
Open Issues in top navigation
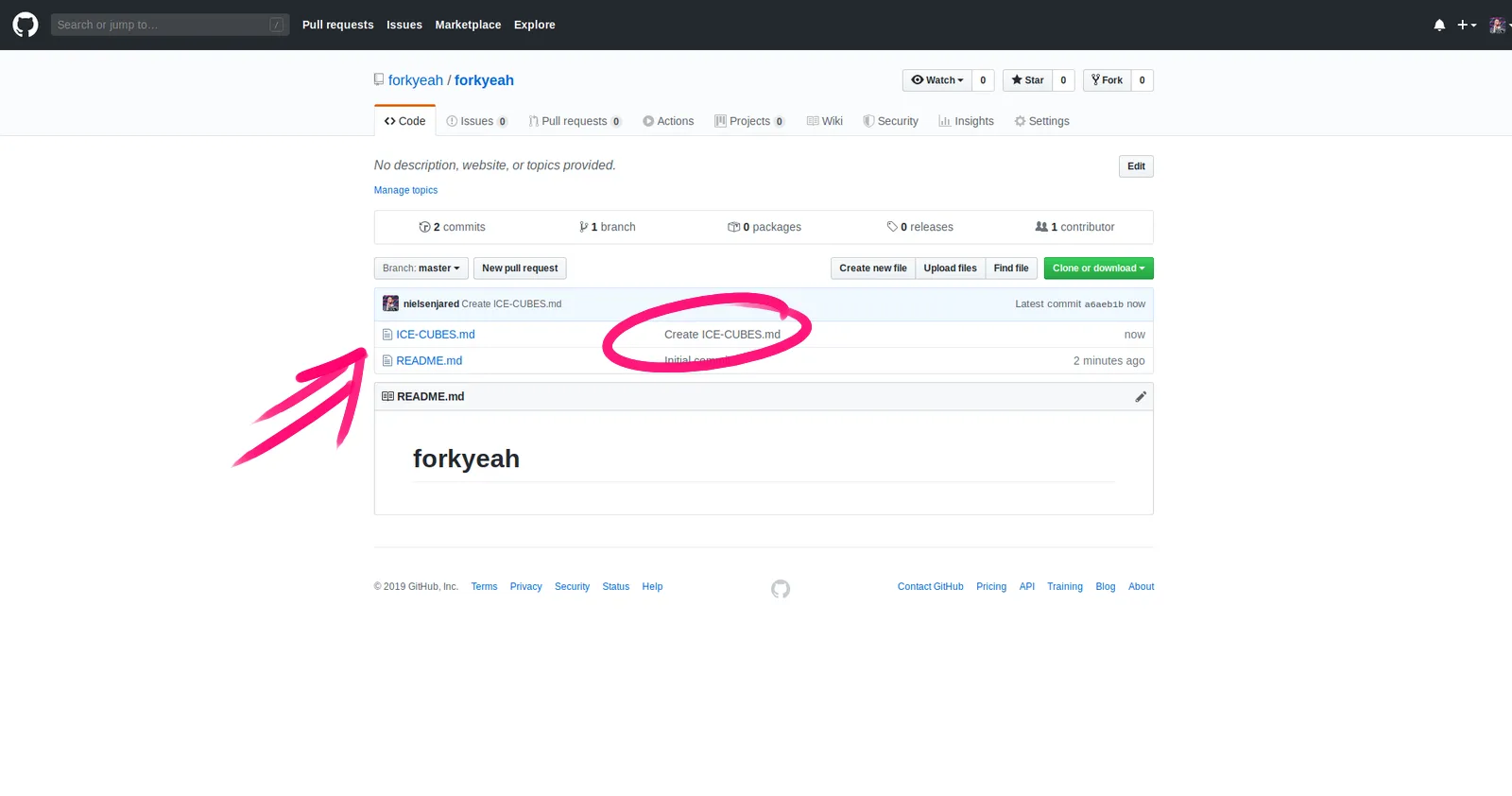click(404, 26)
